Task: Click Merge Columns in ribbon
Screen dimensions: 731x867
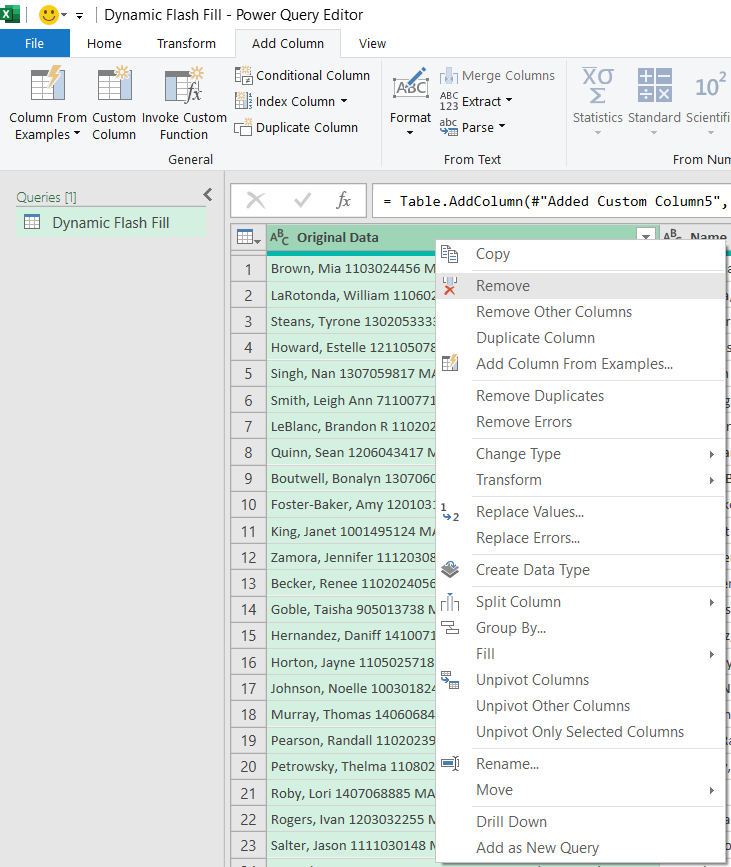Action: point(497,75)
